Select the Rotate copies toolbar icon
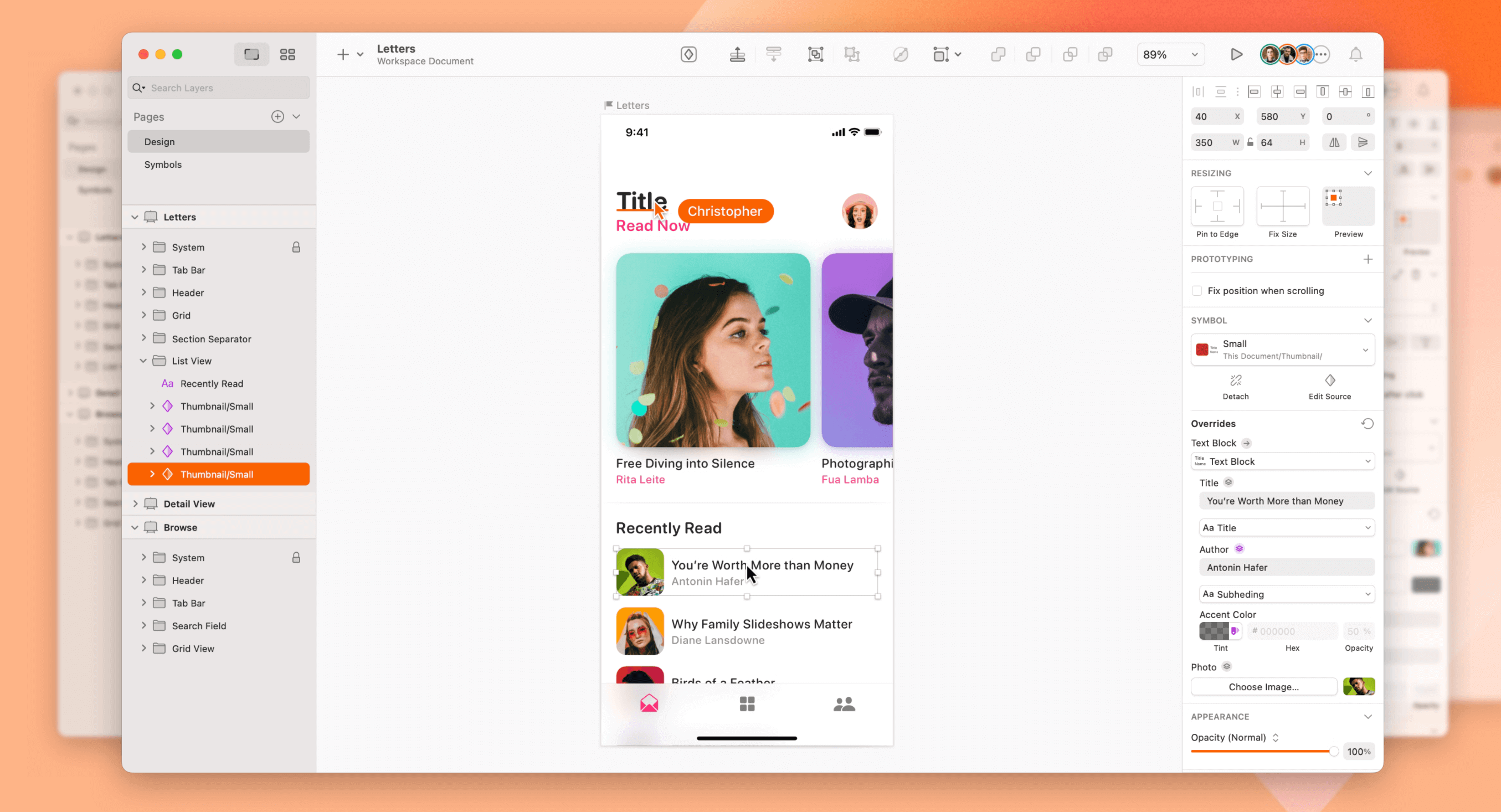Screen dimensions: 1501x812 tap(899, 54)
